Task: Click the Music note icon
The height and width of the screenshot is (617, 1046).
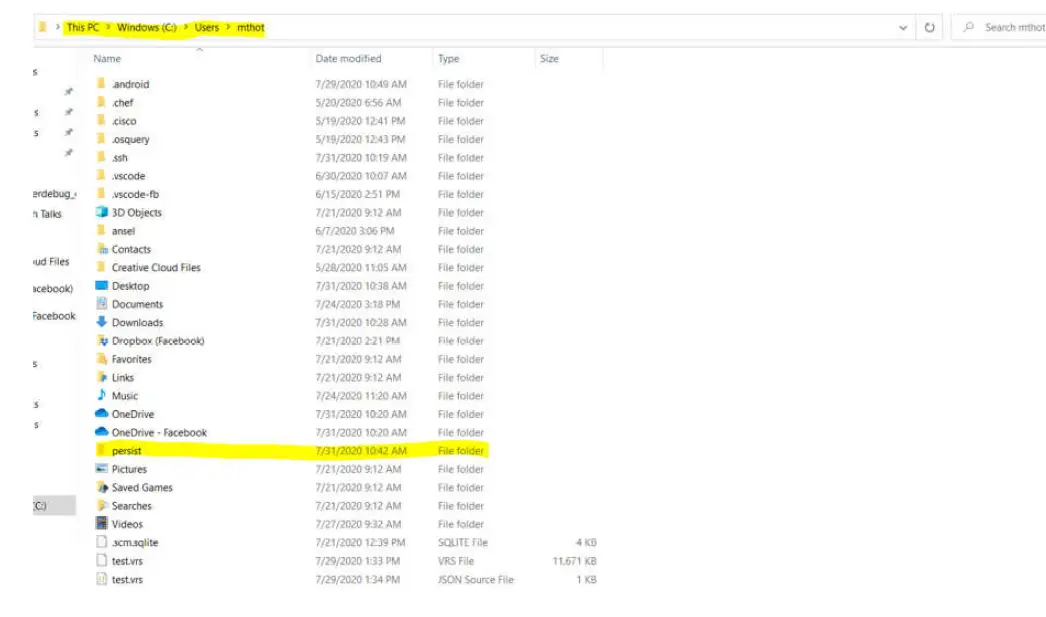Action: coord(101,395)
